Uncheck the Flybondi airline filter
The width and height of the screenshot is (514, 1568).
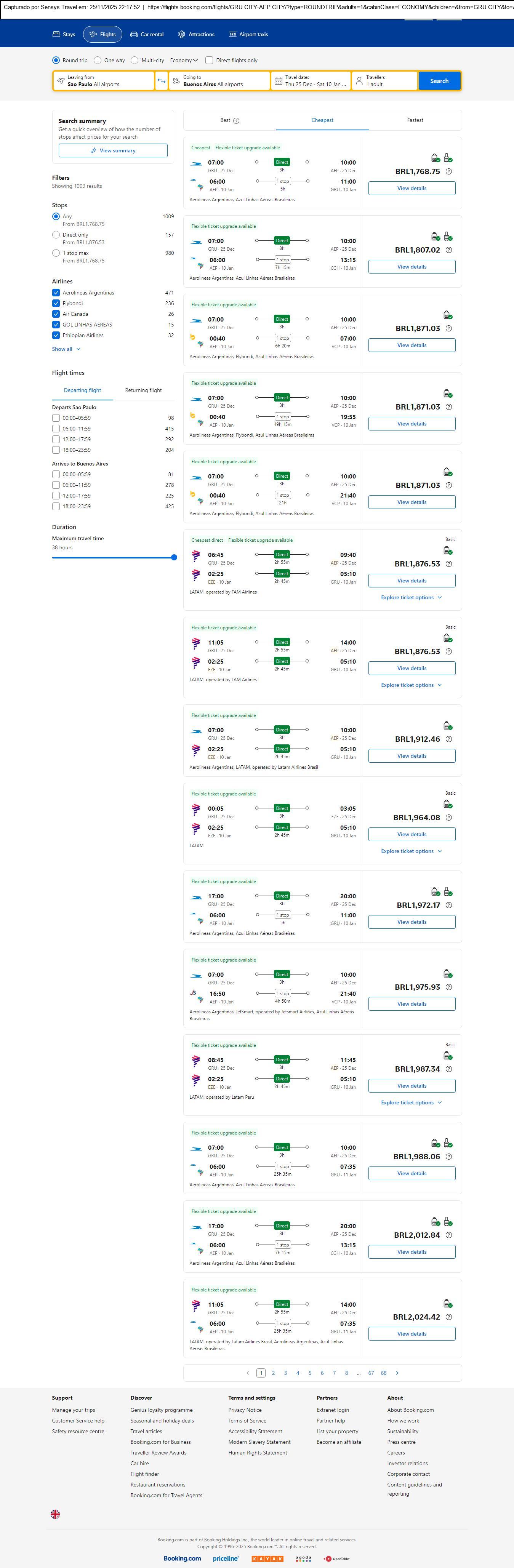56,303
